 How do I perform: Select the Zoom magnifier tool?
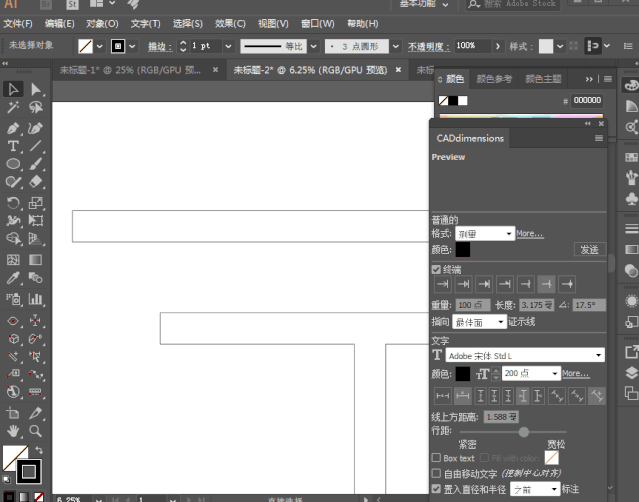tap(35, 431)
